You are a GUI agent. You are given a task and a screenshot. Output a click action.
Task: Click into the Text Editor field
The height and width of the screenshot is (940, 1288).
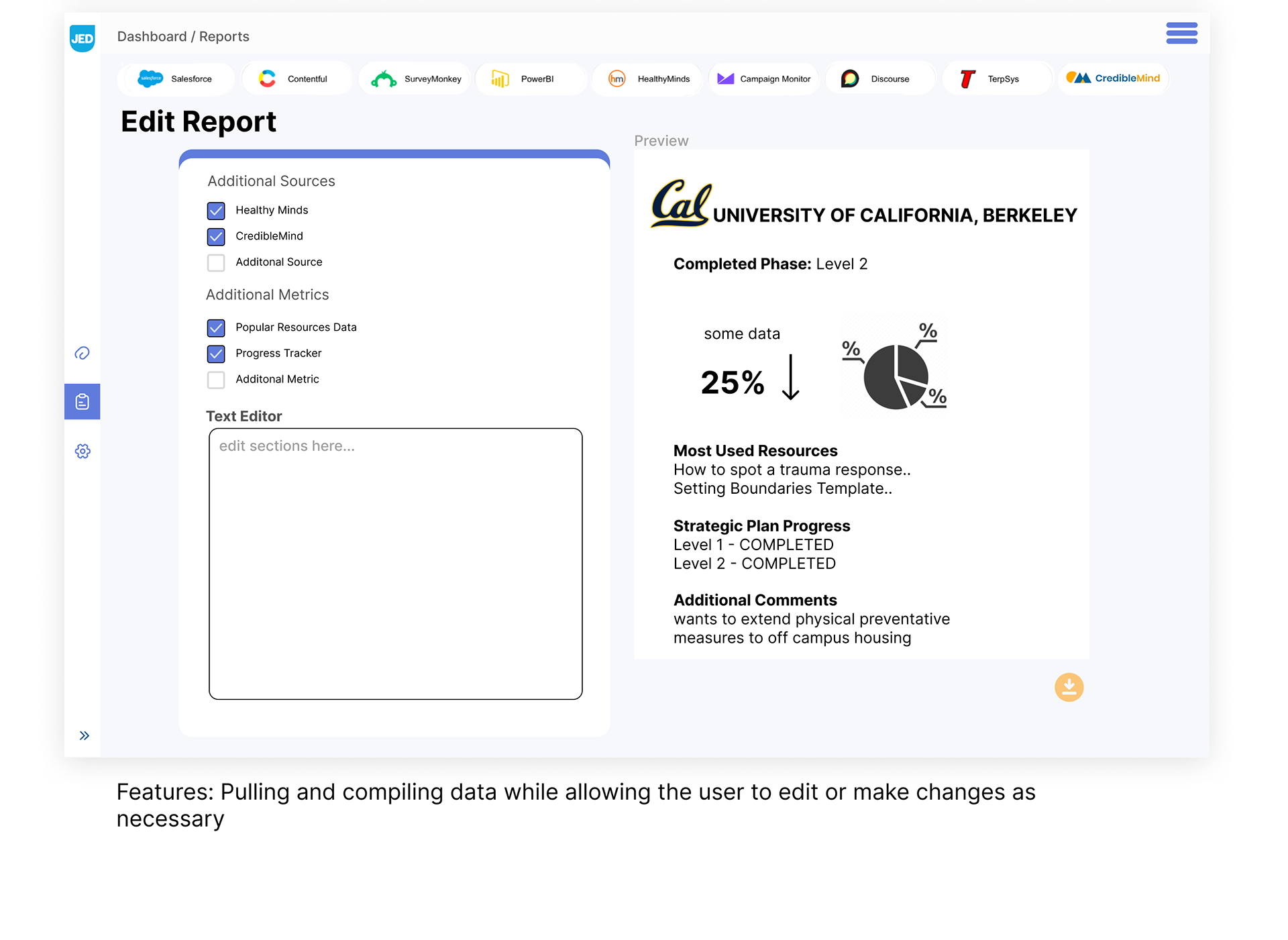[x=395, y=564]
